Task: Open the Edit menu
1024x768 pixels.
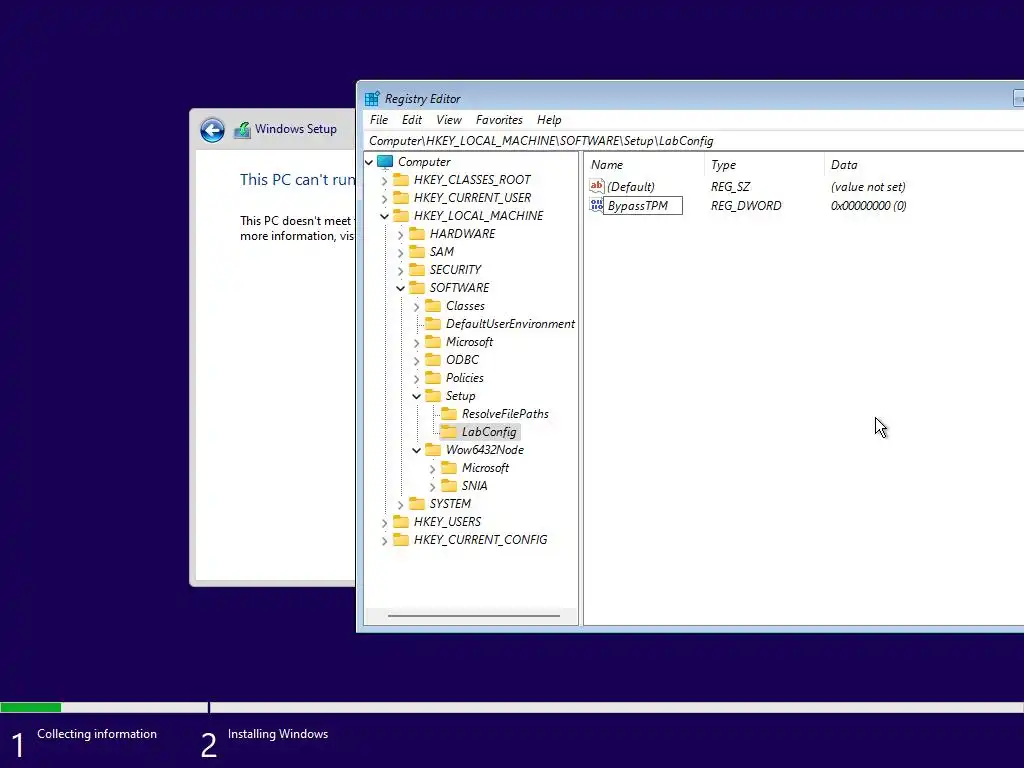Action: pos(411,120)
